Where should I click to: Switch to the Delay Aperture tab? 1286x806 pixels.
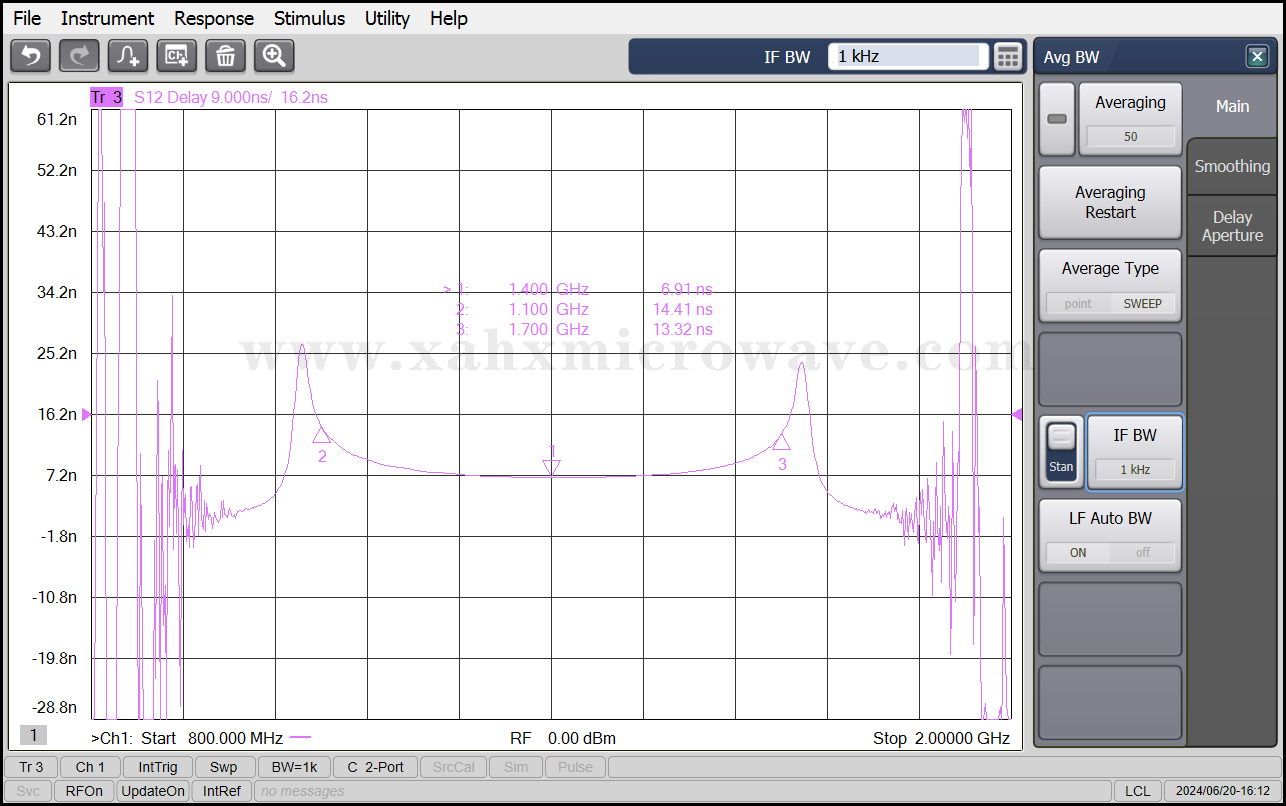tap(1232, 226)
